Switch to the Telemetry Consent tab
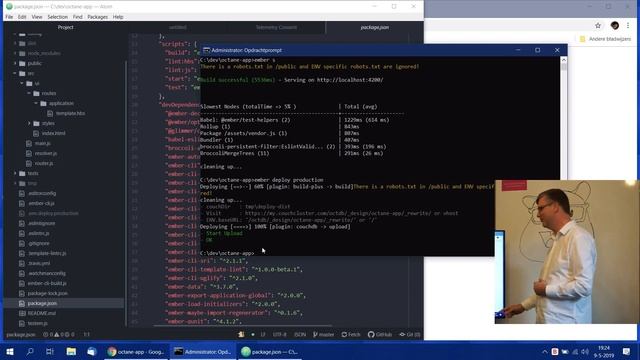Image resolution: width=640 pixels, height=360 pixels. [x=276, y=27]
